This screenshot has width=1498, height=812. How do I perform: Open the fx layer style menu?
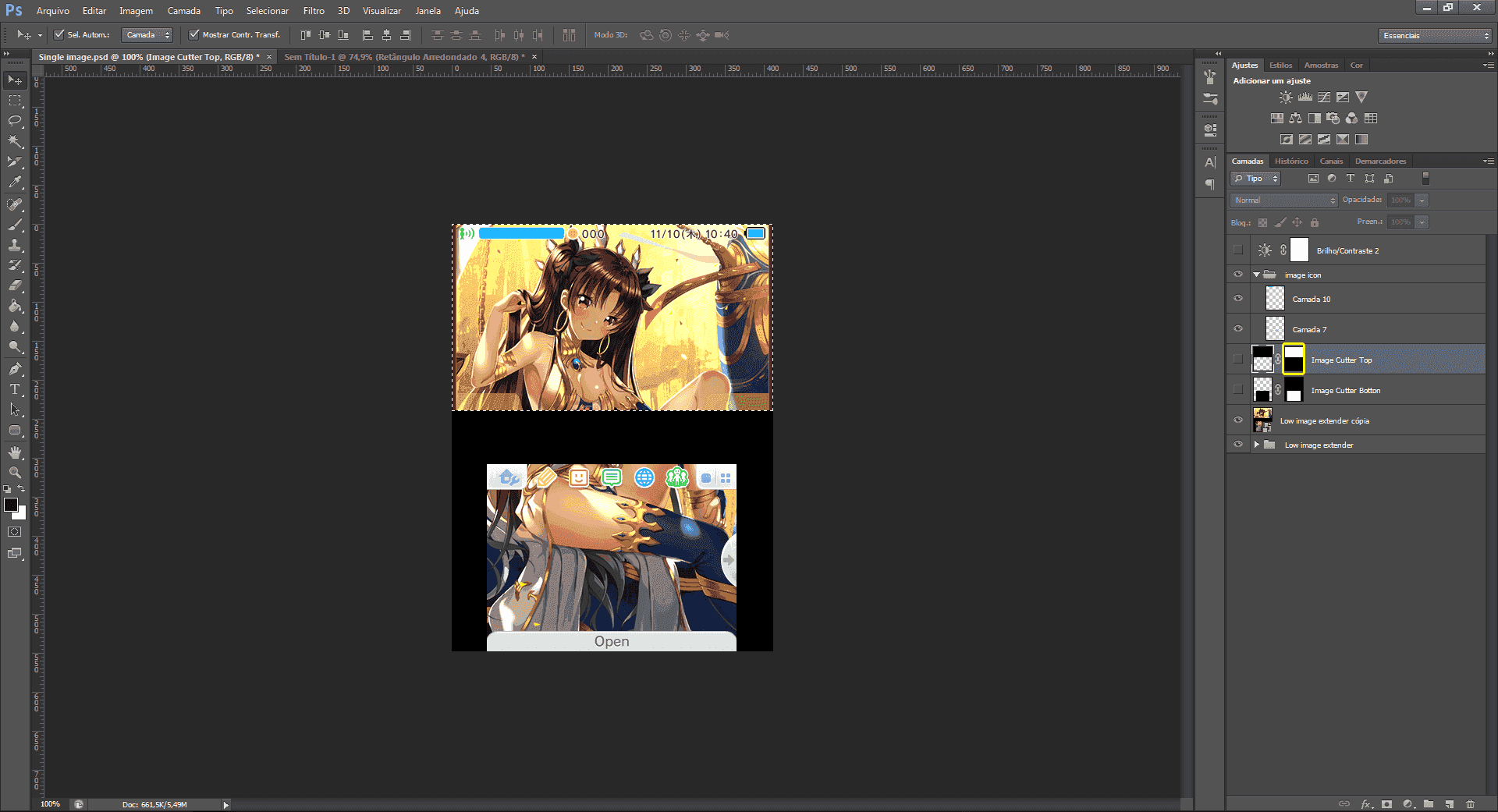pyautogui.click(x=1366, y=804)
